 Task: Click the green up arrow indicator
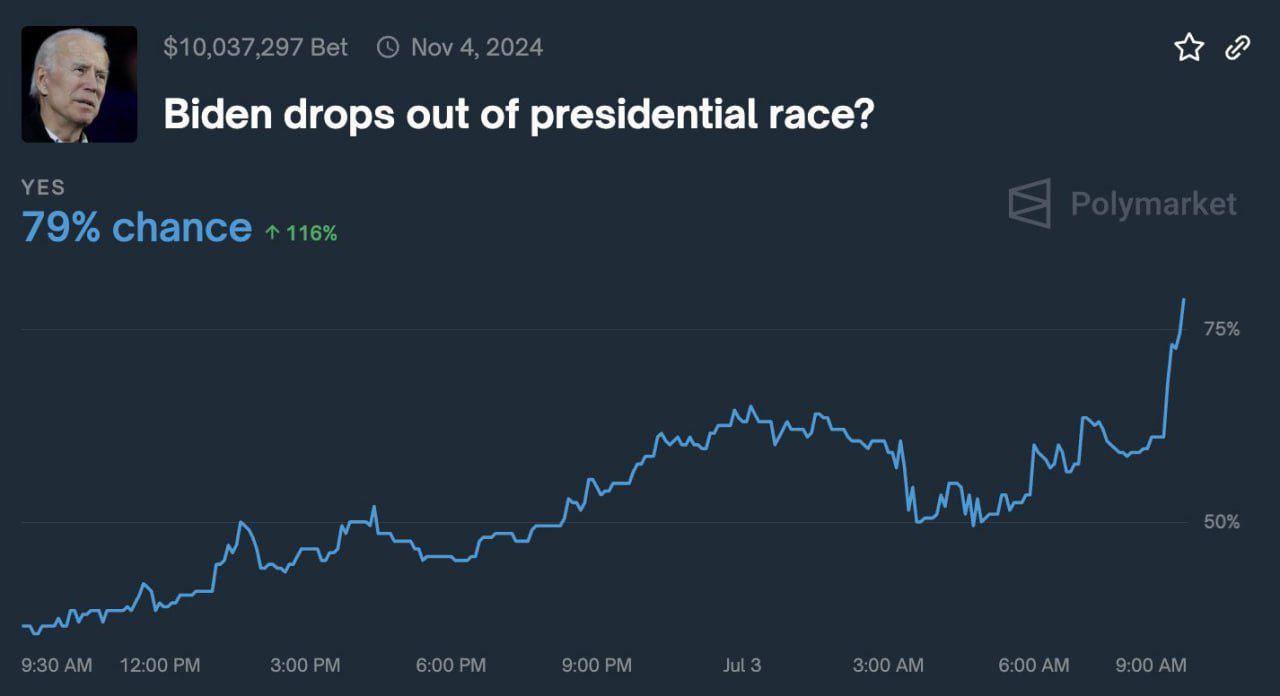[x=272, y=233]
